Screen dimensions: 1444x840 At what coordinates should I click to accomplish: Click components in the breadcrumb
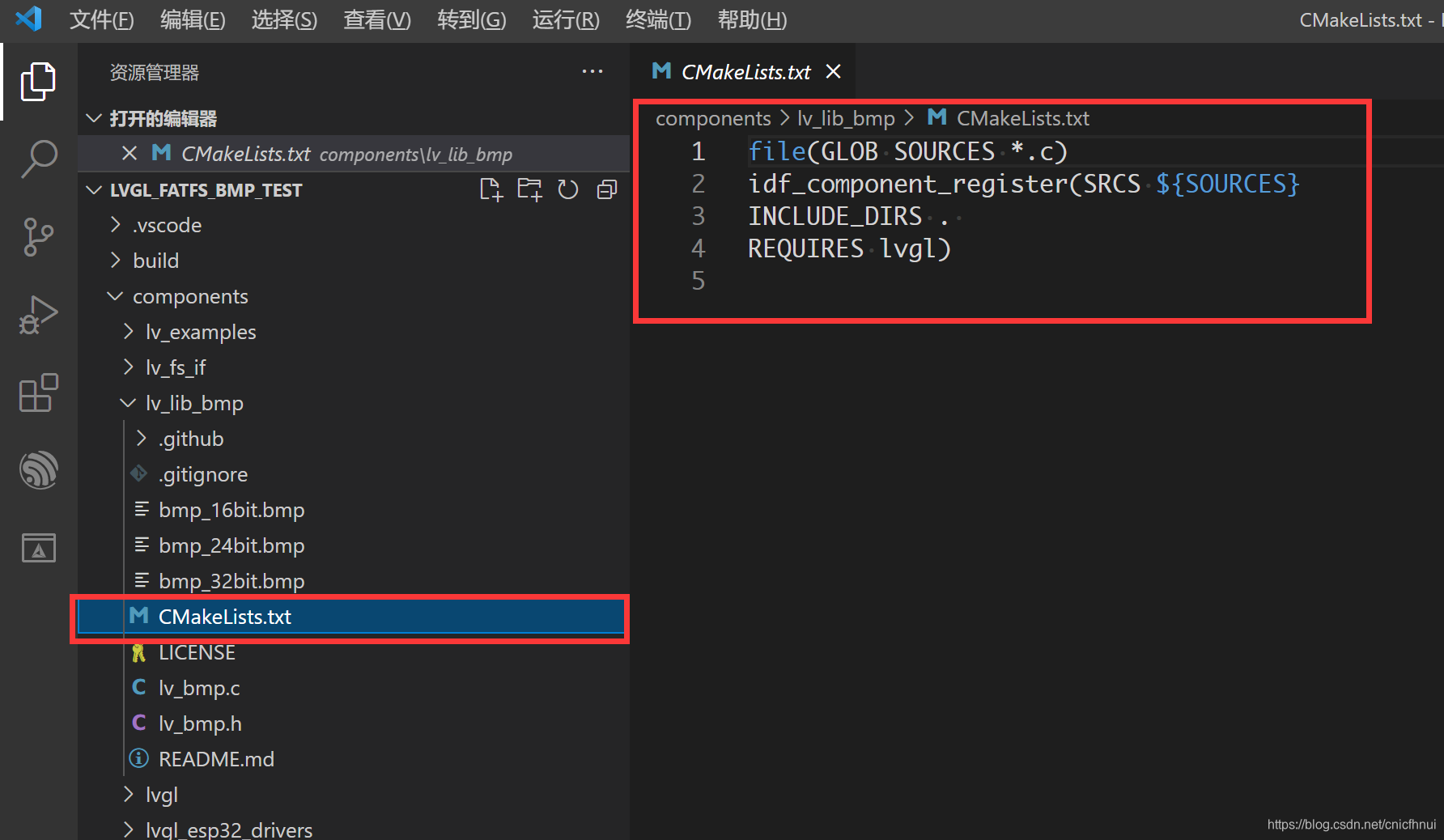[713, 118]
